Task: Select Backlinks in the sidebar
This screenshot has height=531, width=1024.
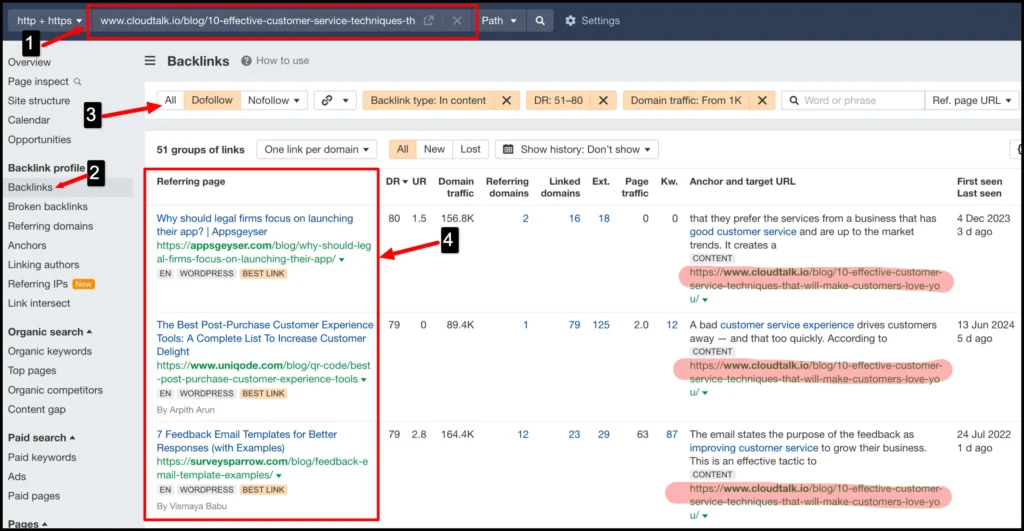Action: [x=30, y=187]
